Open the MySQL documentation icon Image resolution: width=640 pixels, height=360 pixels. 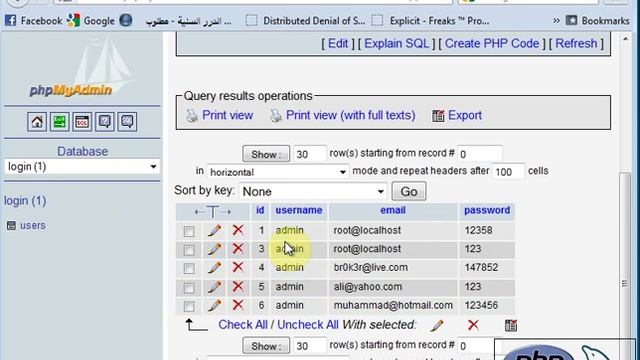(x=127, y=122)
